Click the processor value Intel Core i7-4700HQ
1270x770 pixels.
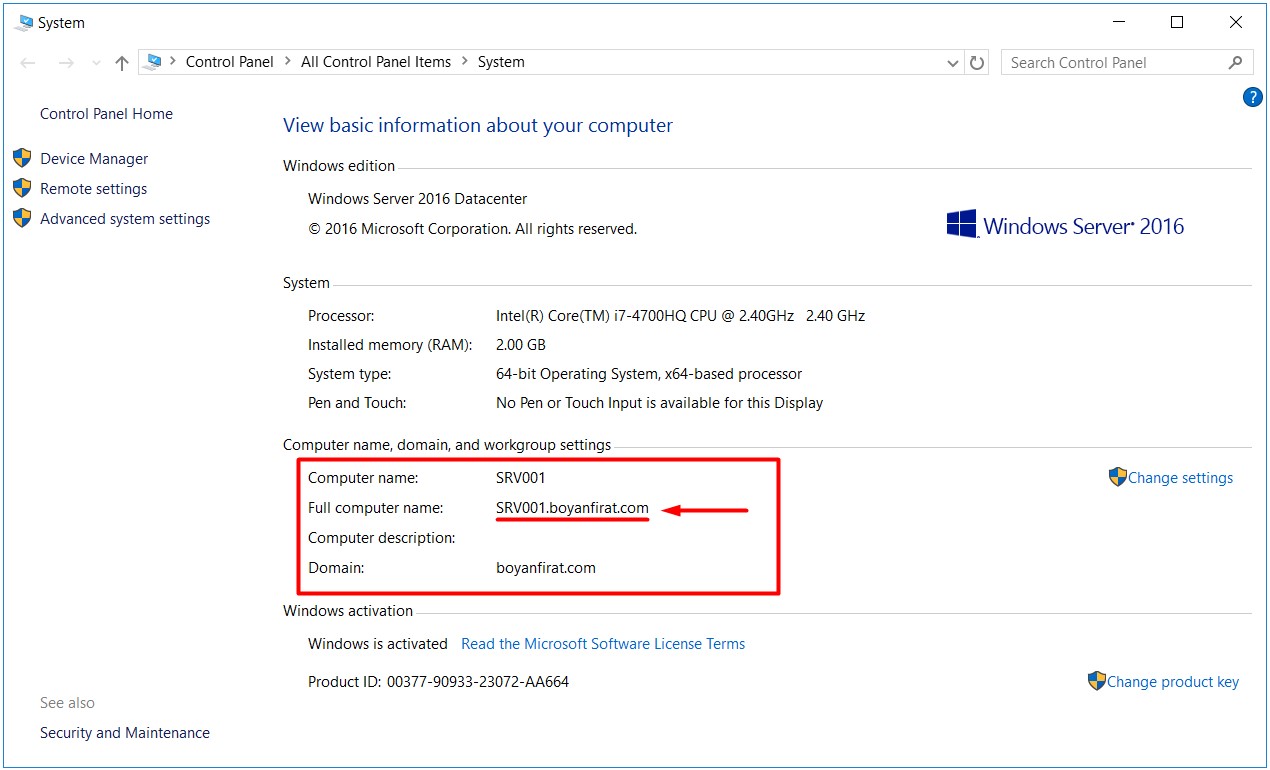pos(680,316)
